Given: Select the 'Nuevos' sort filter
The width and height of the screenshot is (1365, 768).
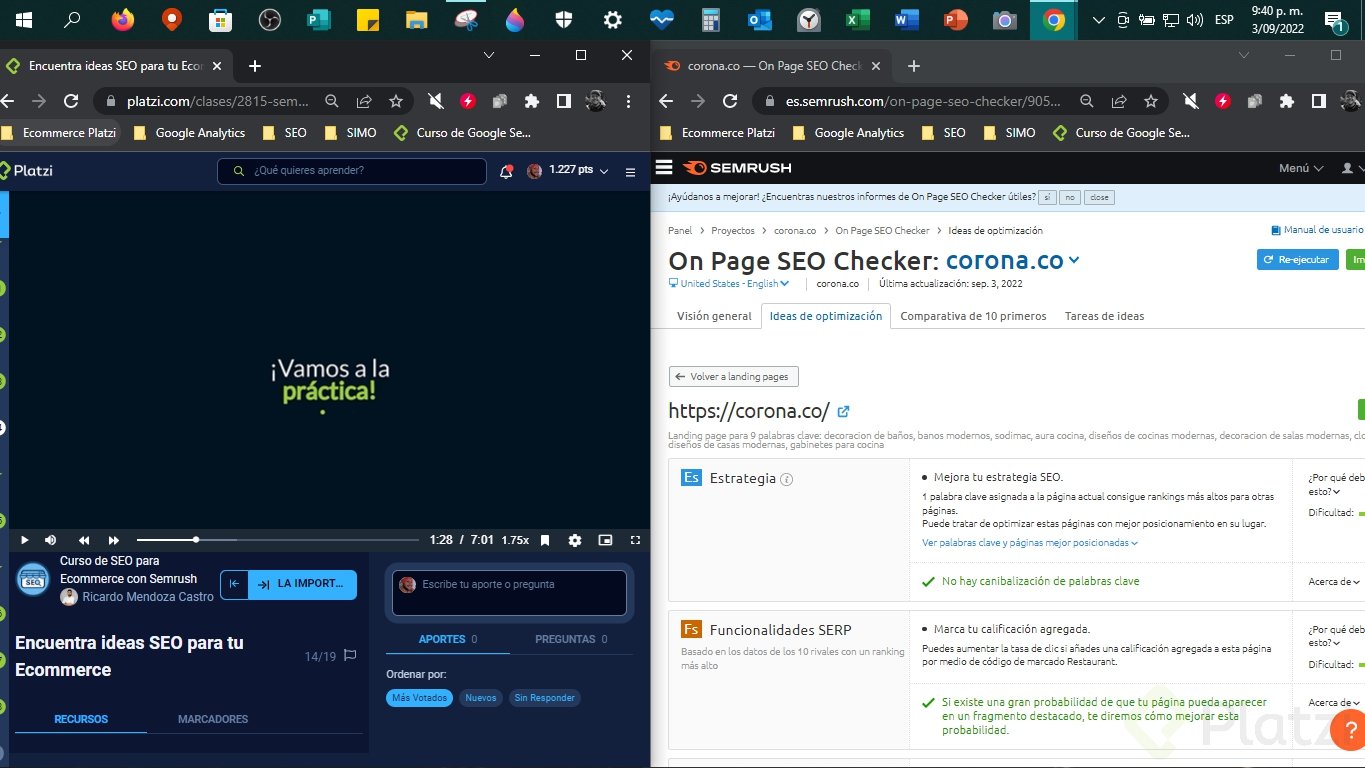Looking at the screenshot, I should [x=481, y=698].
